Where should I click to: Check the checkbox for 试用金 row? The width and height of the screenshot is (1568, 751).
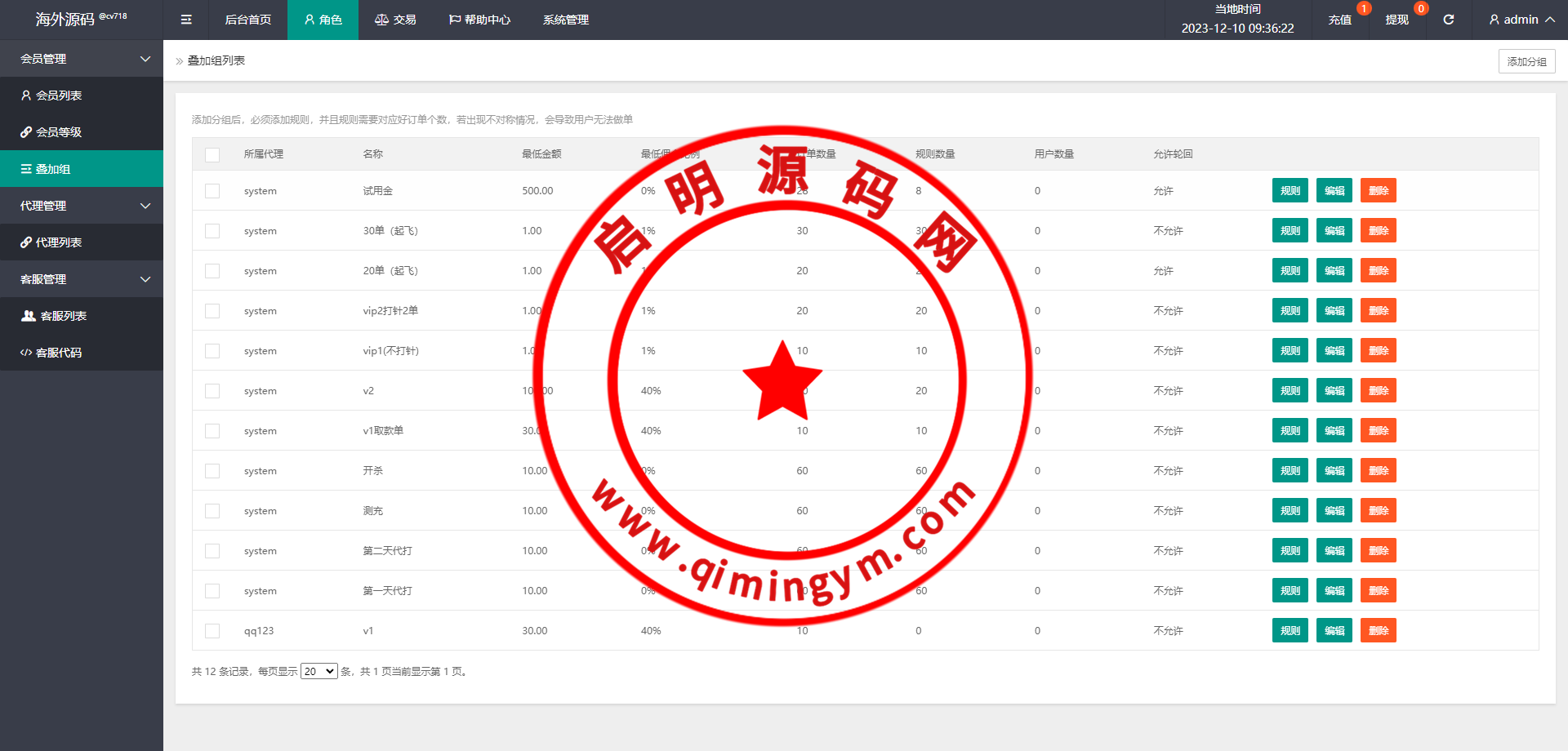tap(212, 191)
